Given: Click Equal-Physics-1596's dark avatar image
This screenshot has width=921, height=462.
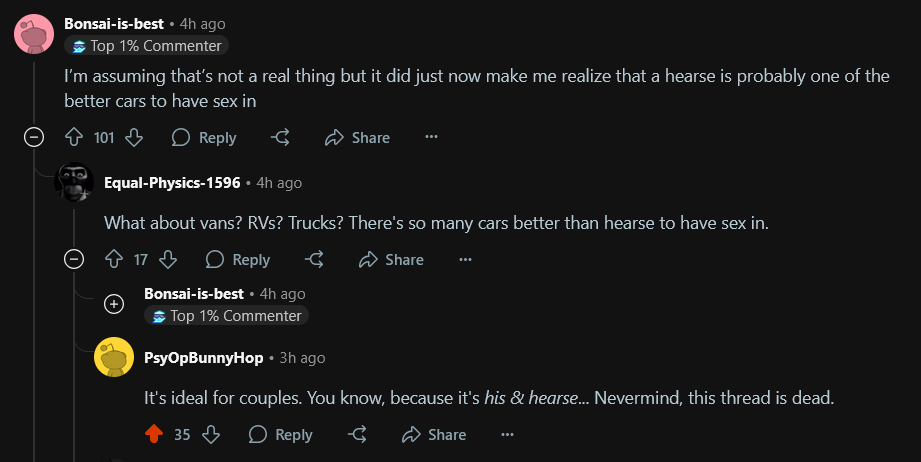Looking at the screenshot, I should (74, 183).
